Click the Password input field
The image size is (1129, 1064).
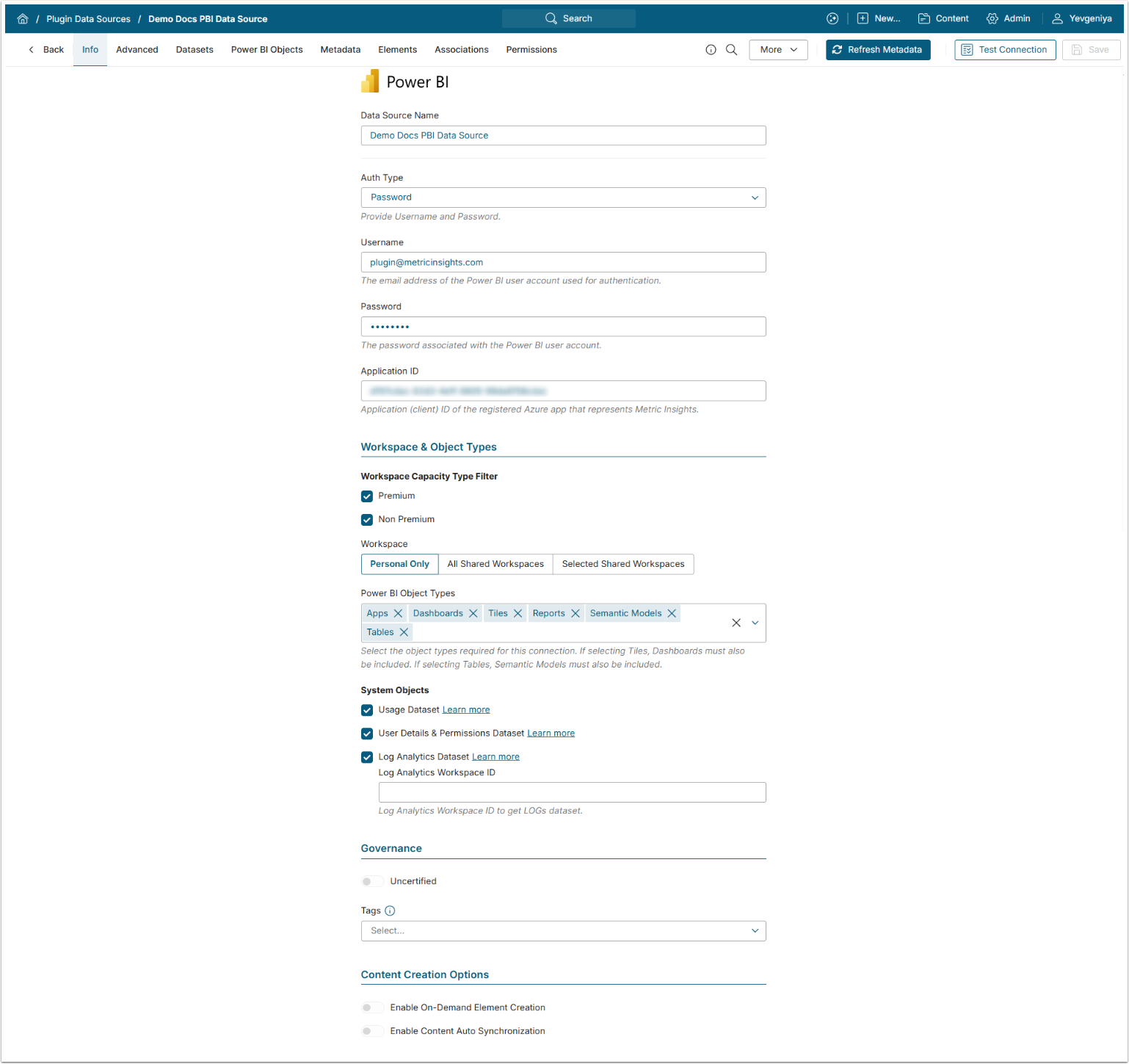point(563,327)
